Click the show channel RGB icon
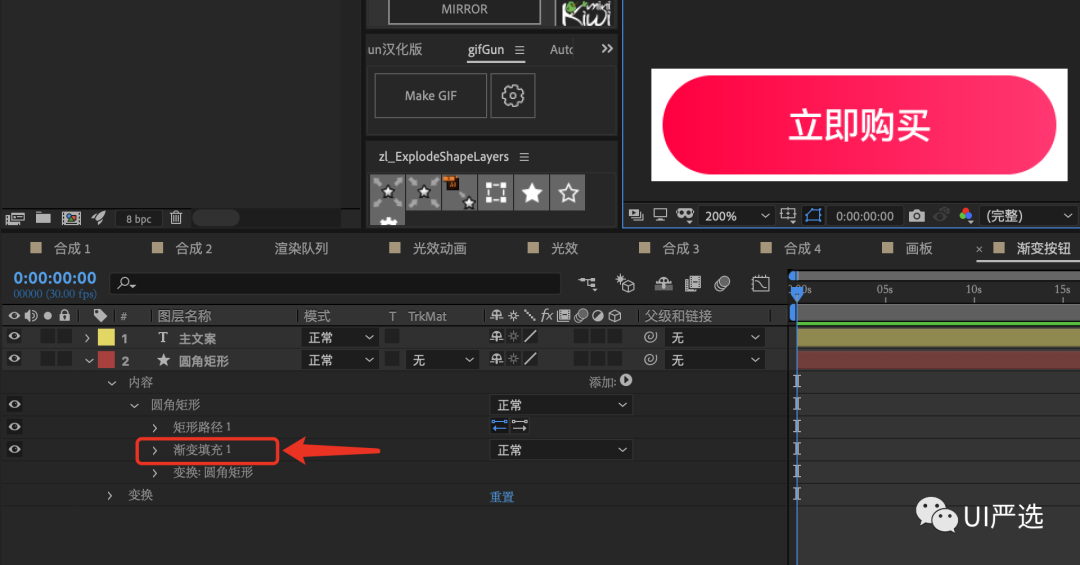 tap(966, 216)
